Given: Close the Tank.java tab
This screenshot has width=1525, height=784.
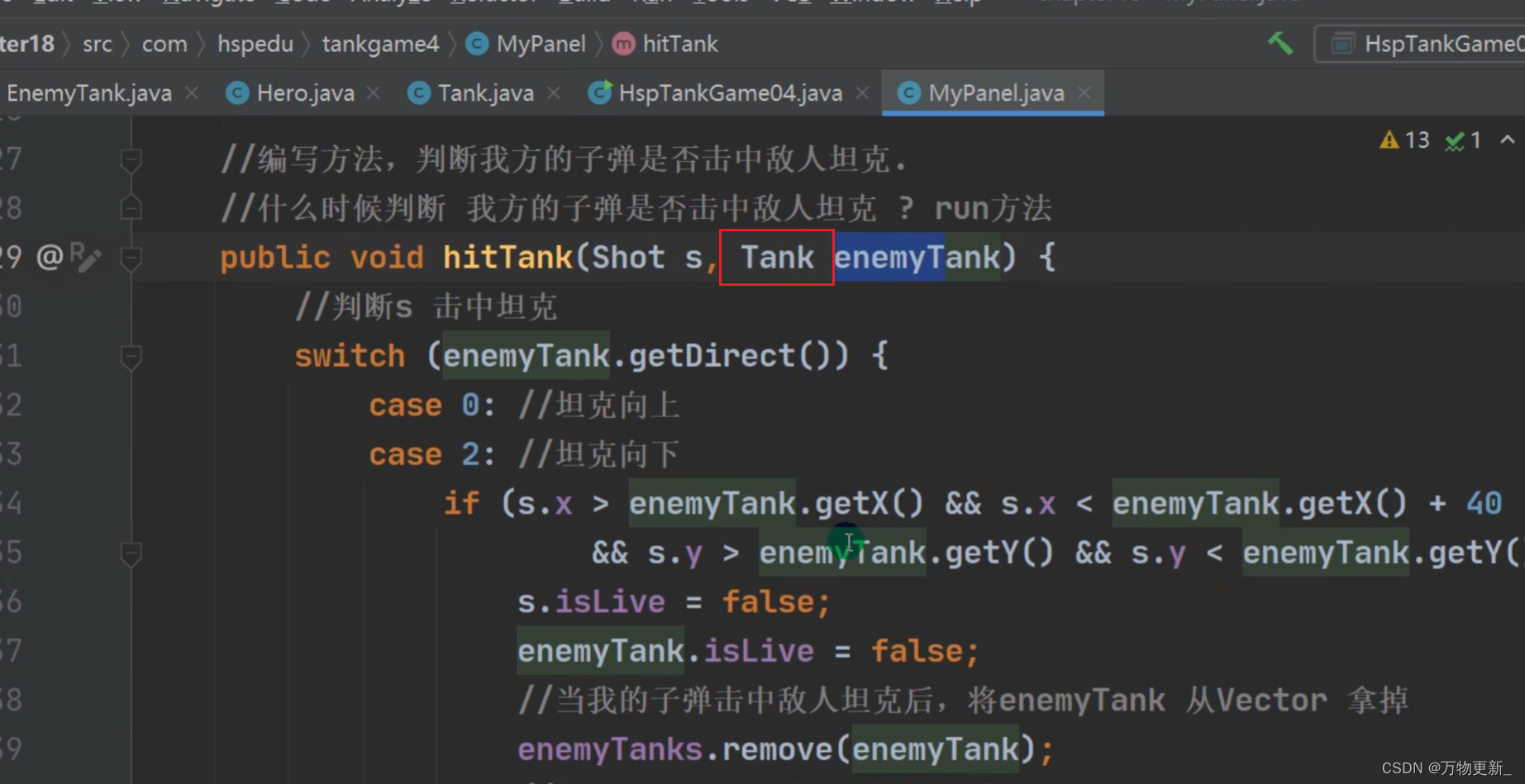Looking at the screenshot, I should 554,93.
